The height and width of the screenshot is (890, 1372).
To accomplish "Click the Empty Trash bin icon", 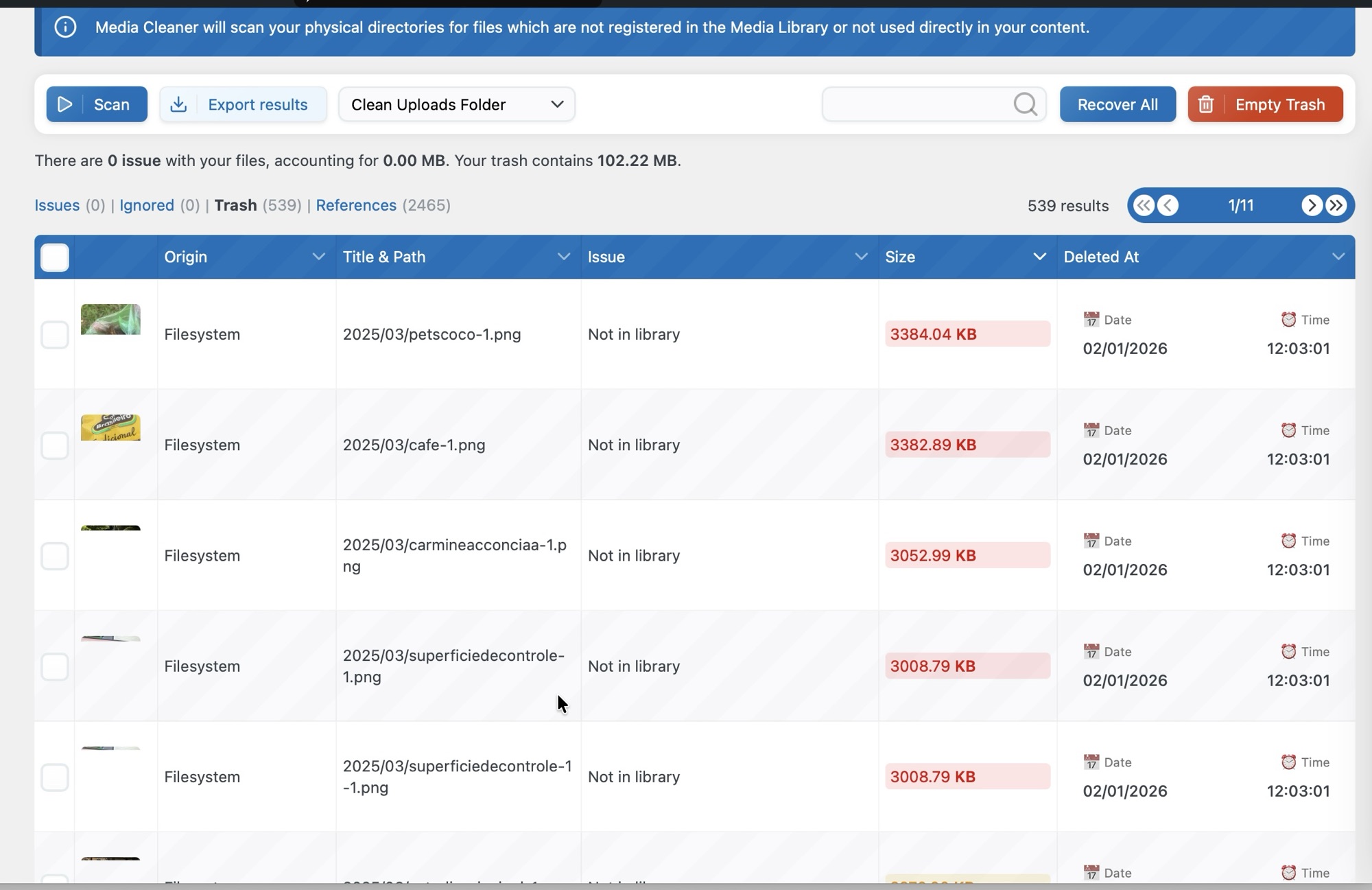I will tap(1206, 104).
